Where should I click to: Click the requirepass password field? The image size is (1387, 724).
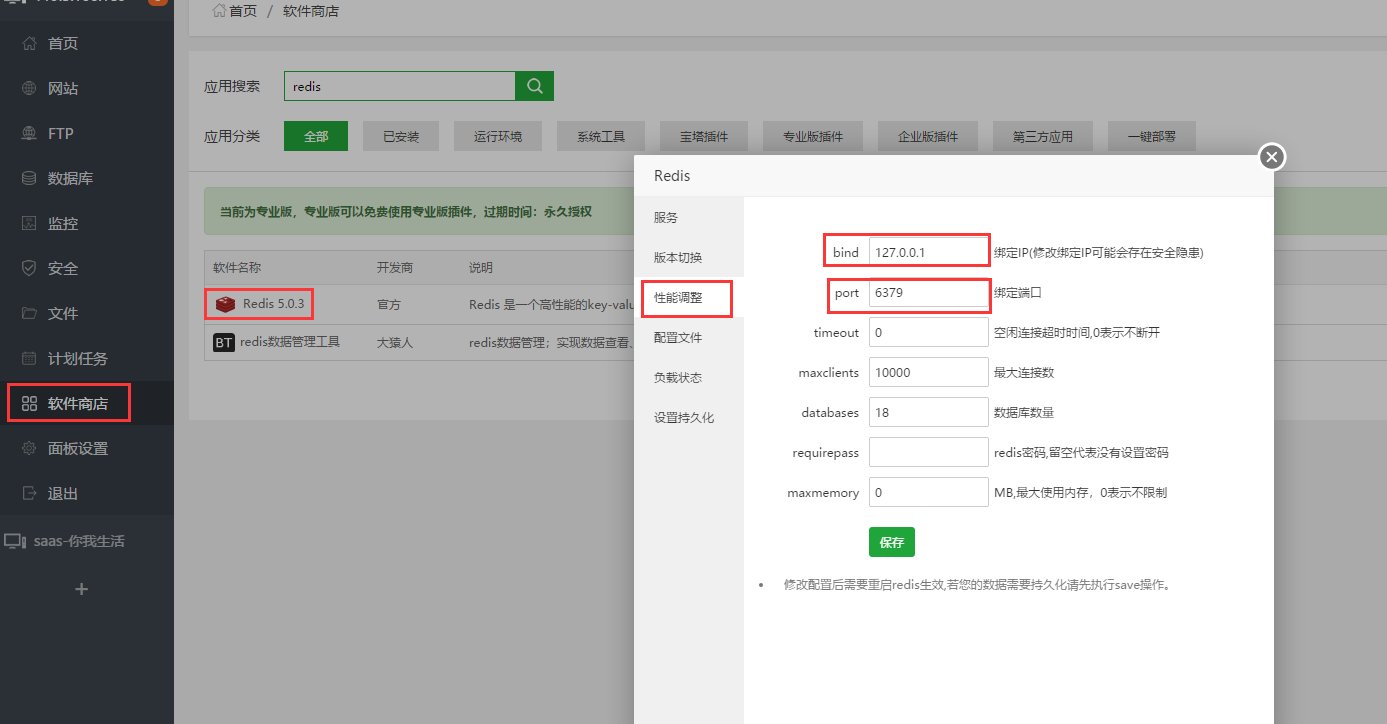point(929,452)
